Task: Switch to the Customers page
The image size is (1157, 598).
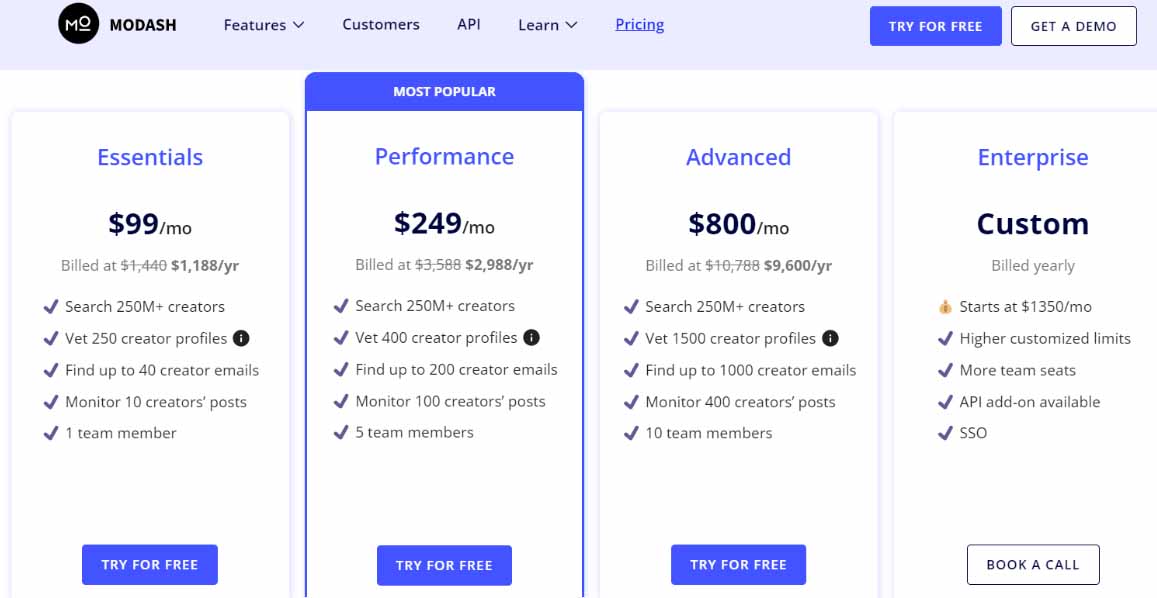Action: [x=381, y=24]
